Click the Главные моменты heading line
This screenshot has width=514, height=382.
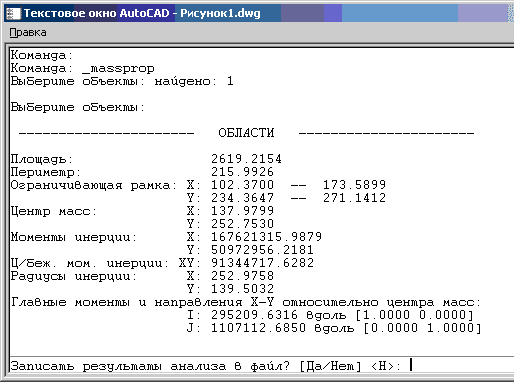[246, 302]
